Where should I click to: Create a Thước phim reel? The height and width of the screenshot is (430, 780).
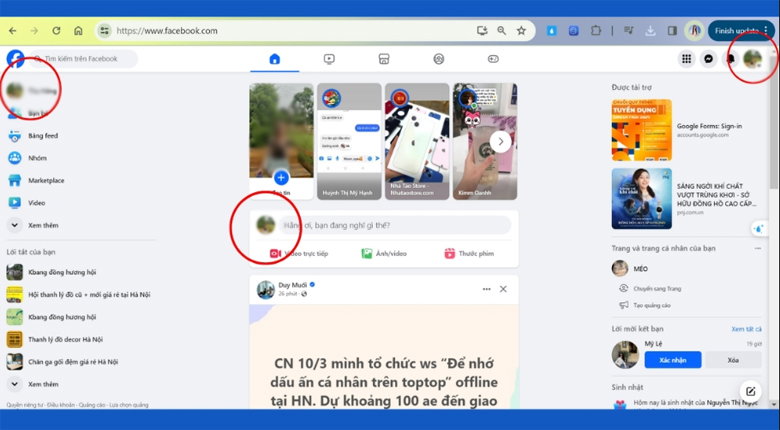469,254
